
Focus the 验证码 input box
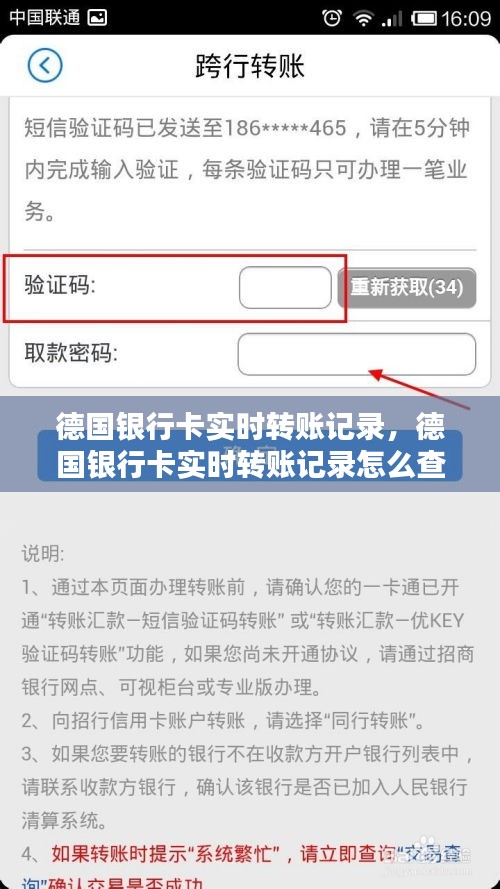(x=285, y=287)
